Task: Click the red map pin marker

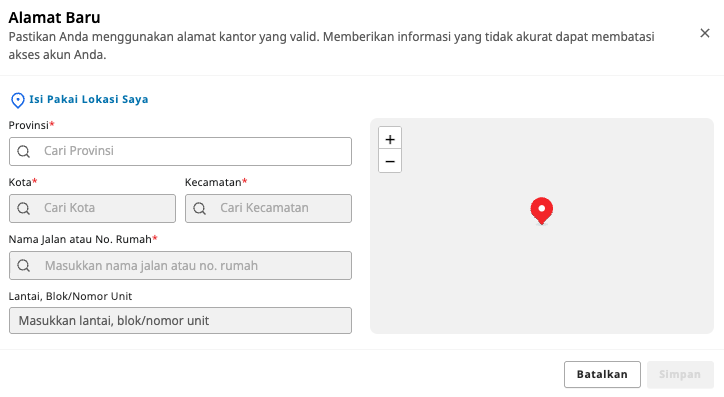Action: 542,211
